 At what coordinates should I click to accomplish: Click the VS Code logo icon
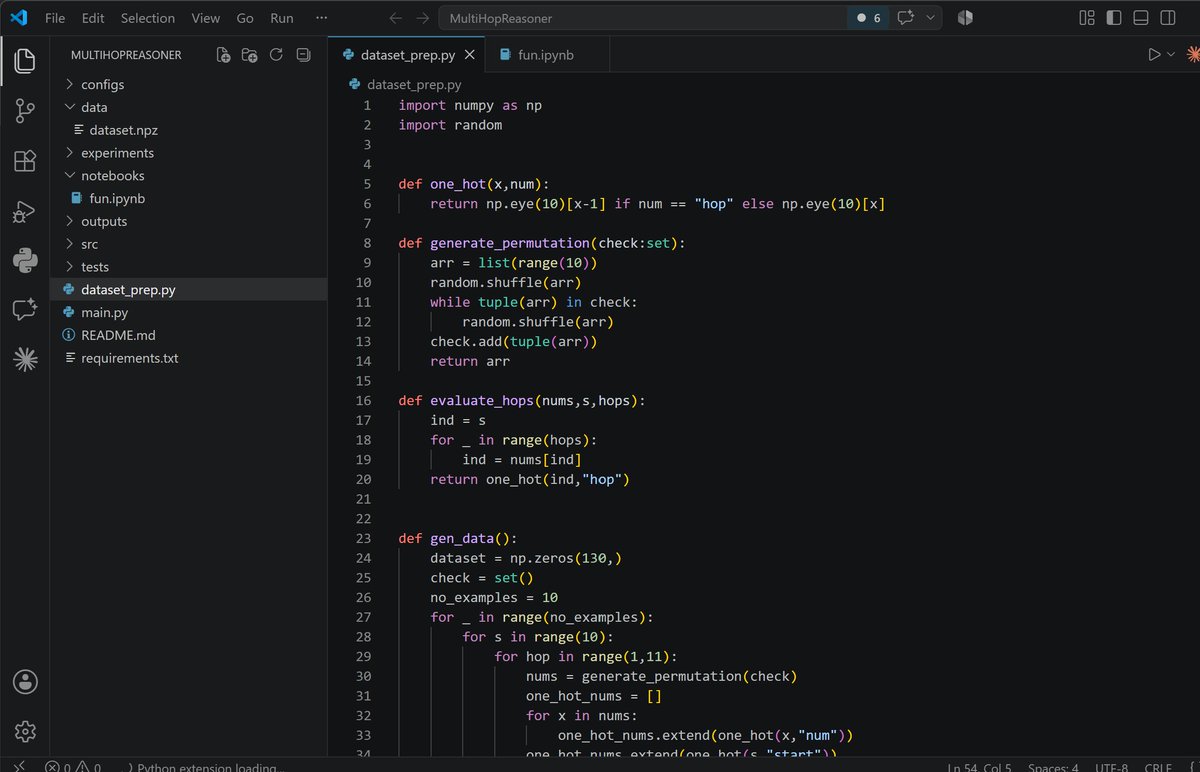click(x=21, y=18)
